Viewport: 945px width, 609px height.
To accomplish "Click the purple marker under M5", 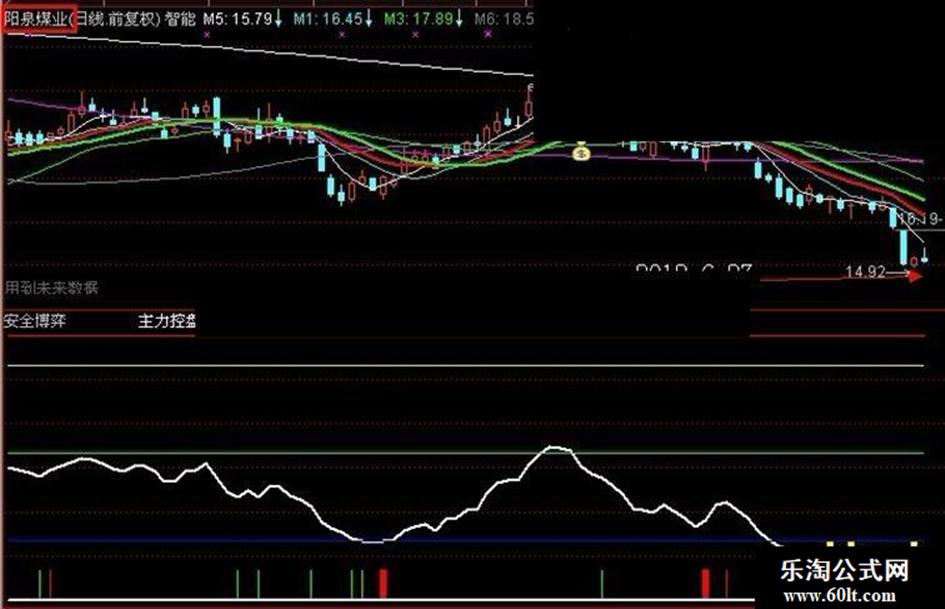I will [207, 35].
